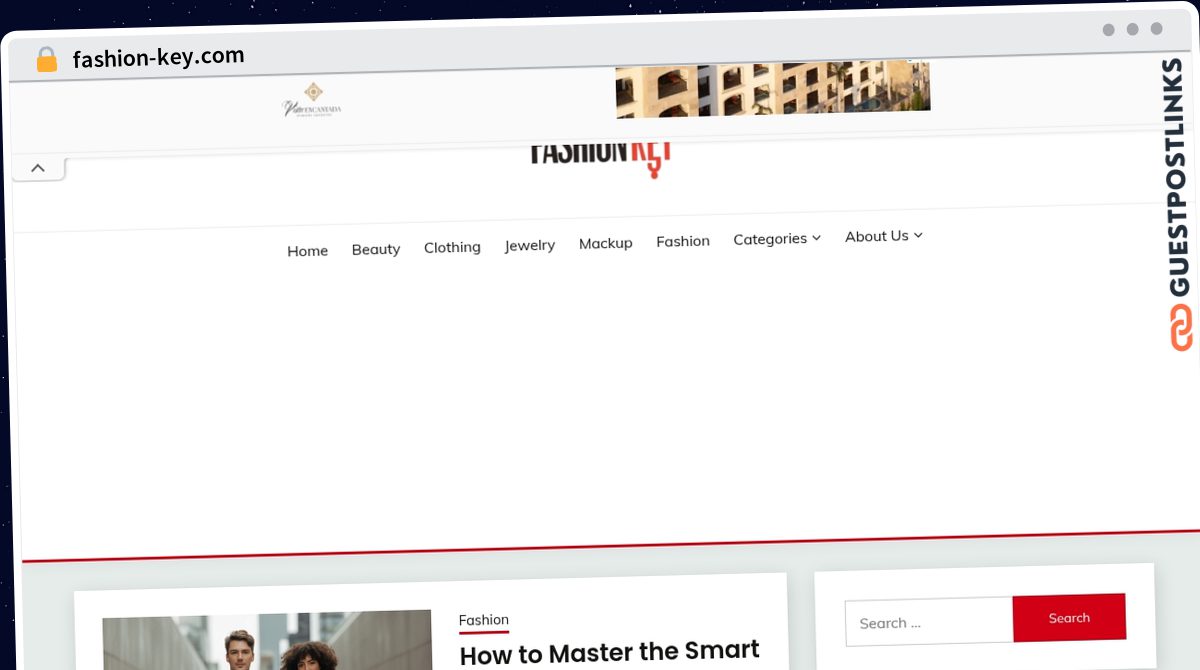The image size is (1200, 670).
Task: Click the Fashion category tag on article
Action: (x=484, y=620)
